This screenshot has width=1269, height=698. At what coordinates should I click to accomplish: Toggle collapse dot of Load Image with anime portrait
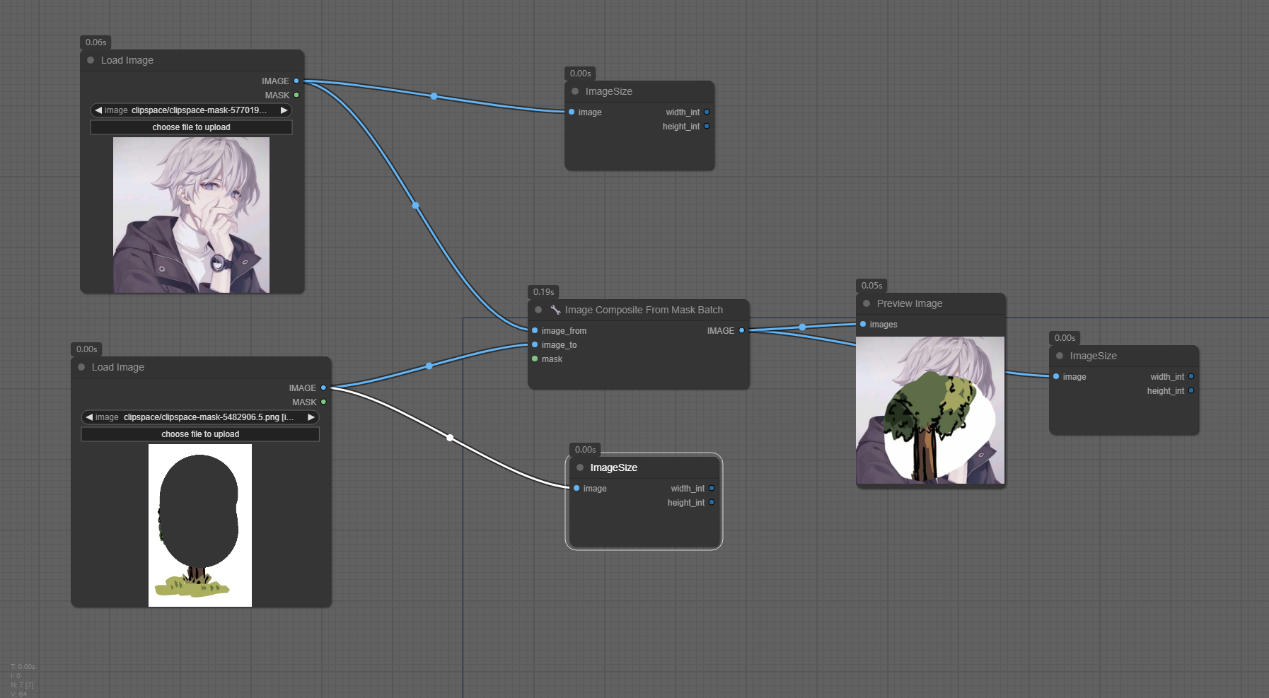[x=90, y=61]
